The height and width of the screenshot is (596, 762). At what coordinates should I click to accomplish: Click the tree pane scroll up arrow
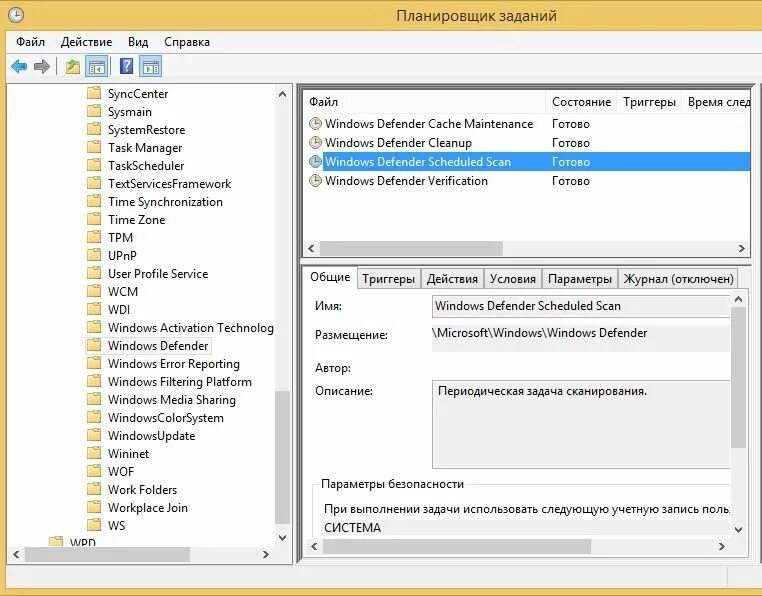[x=282, y=94]
